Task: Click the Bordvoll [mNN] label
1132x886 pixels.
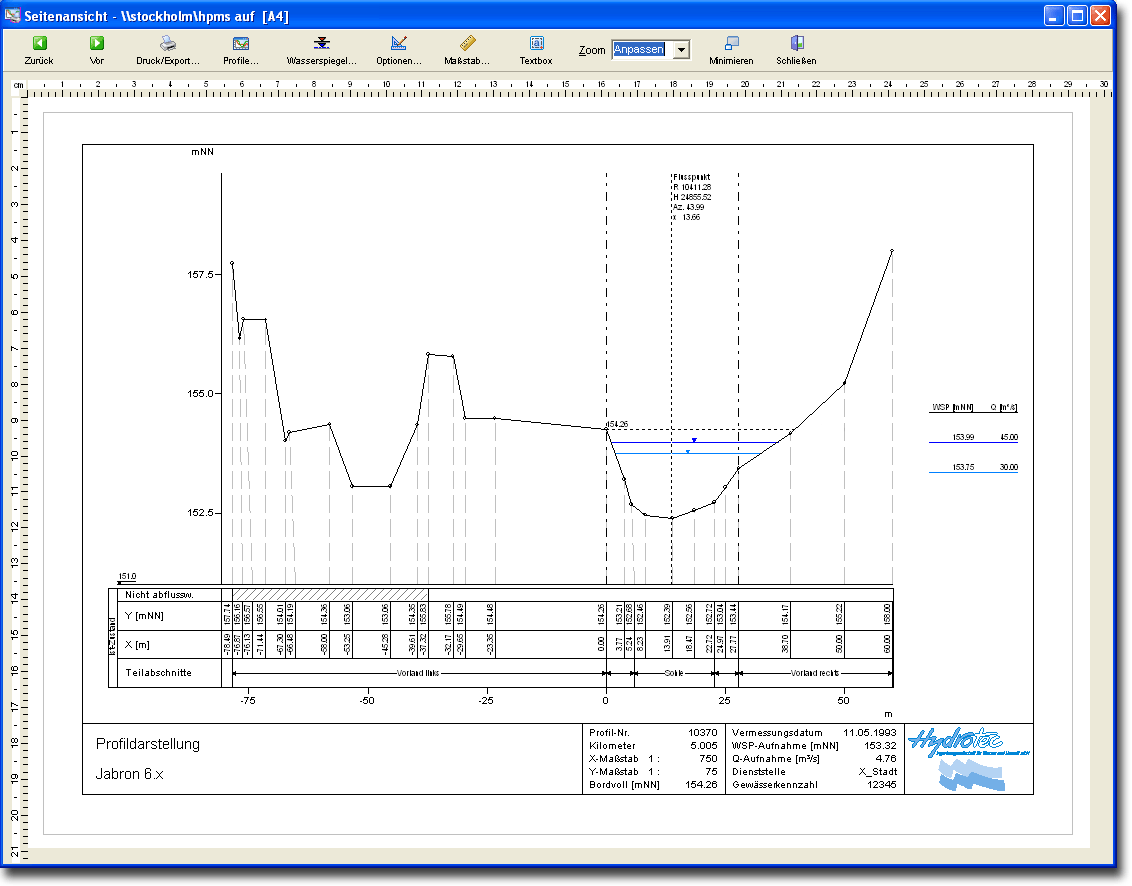Action: point(624,785)
